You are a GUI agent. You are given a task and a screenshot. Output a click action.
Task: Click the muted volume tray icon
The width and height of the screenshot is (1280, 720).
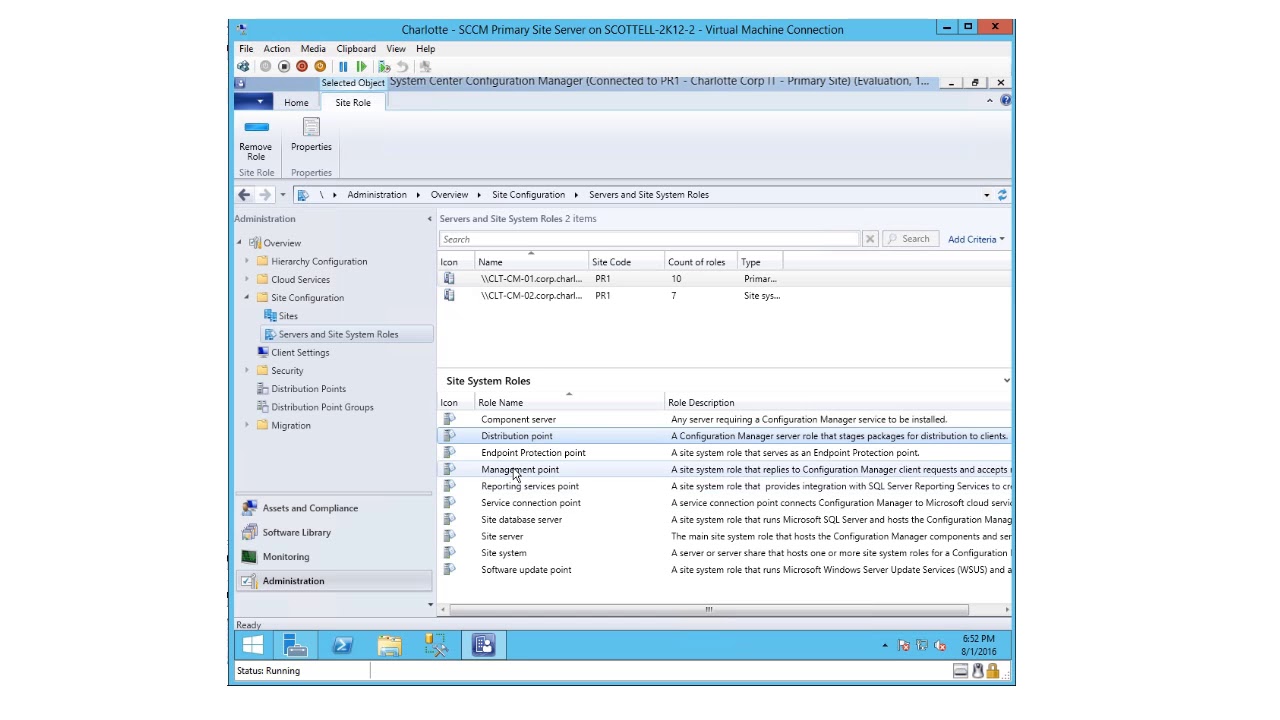tap(940, 646)
